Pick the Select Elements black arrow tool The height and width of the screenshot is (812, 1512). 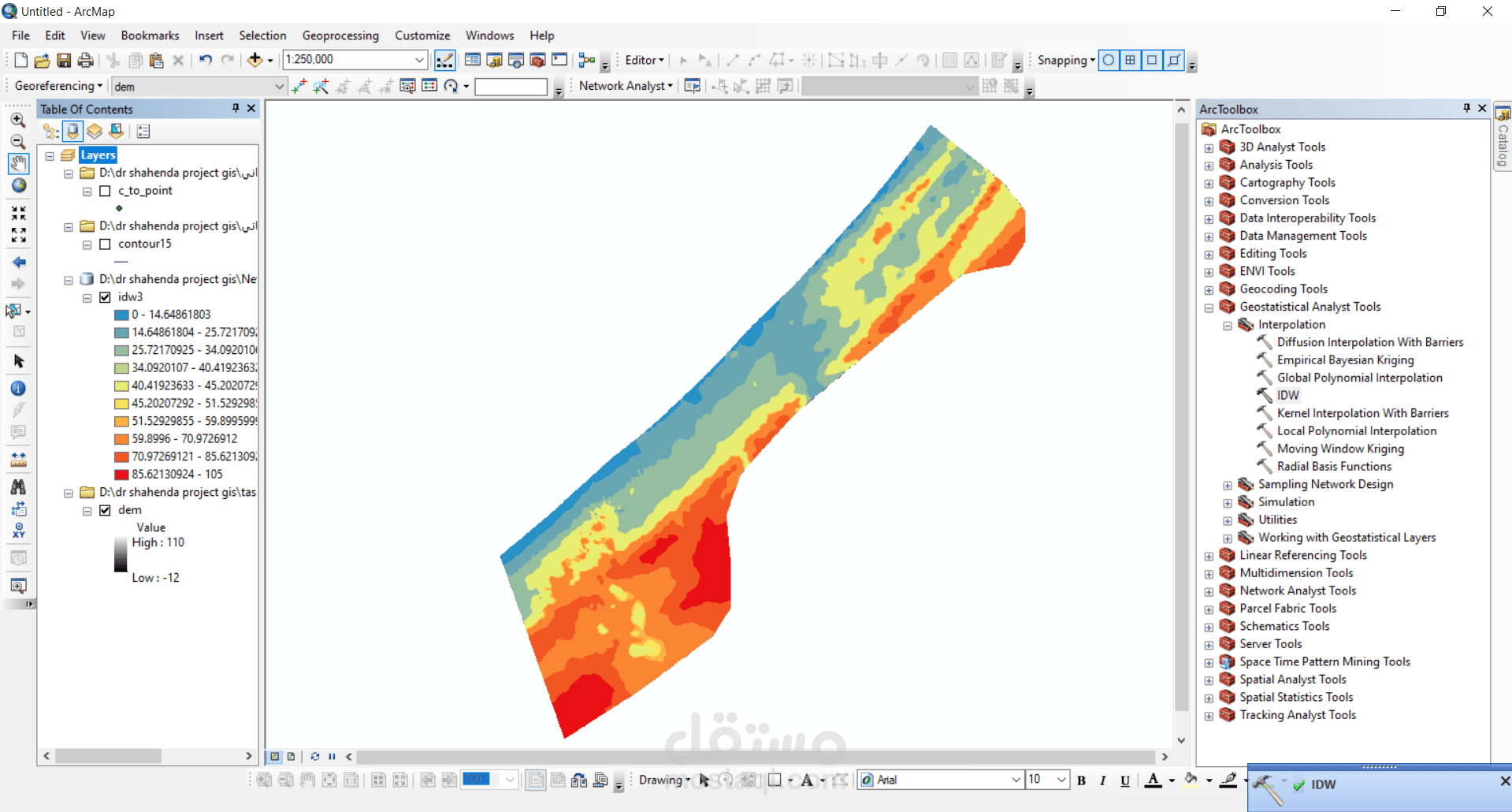tap(19, 361)
